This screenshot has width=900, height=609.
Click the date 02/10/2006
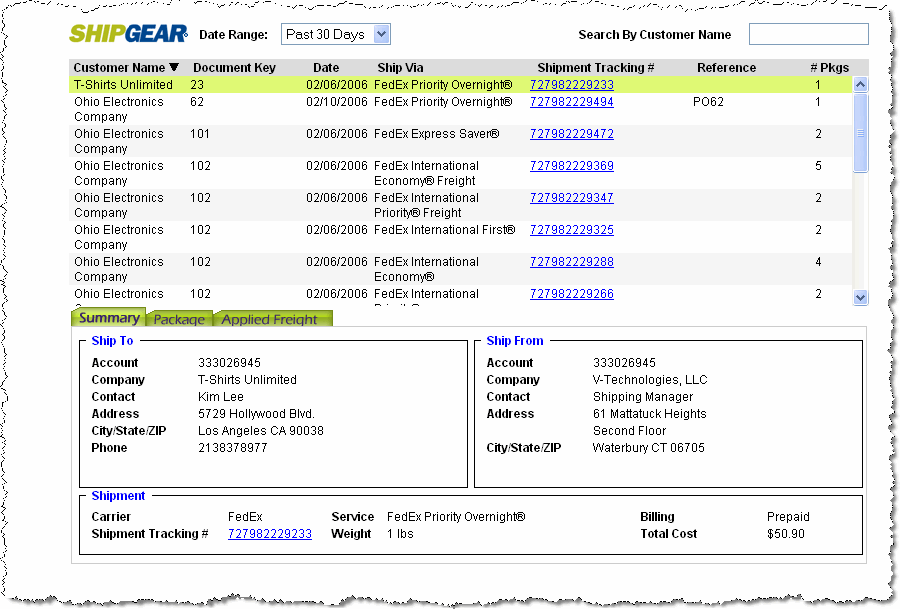pyautogui.click(x=336, y=102)
